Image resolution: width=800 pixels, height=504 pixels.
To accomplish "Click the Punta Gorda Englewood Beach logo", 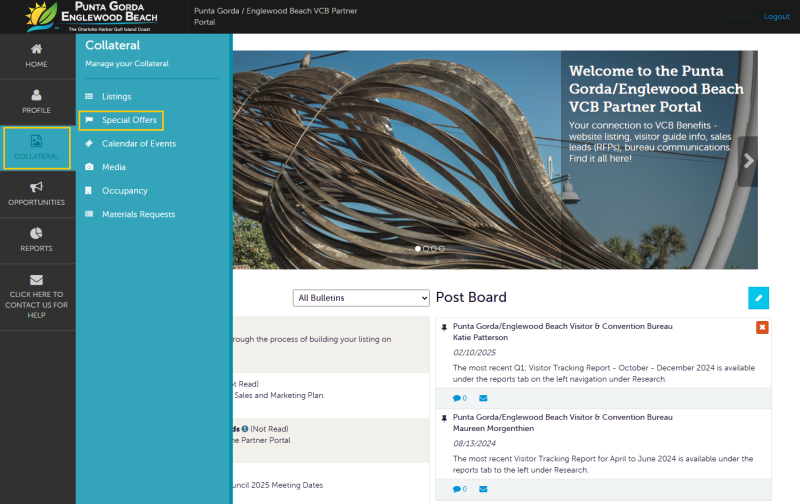I will (92, 16).
